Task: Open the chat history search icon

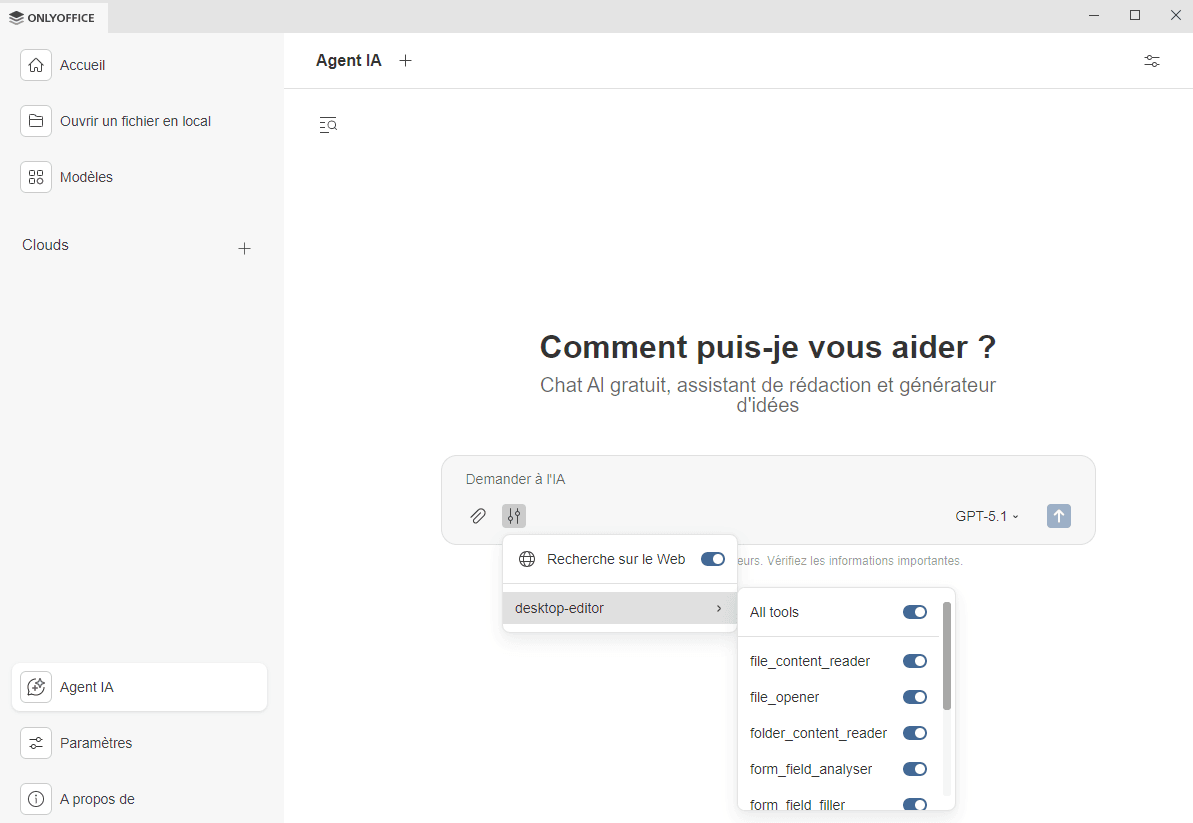Action: click(x=328, y=125)
